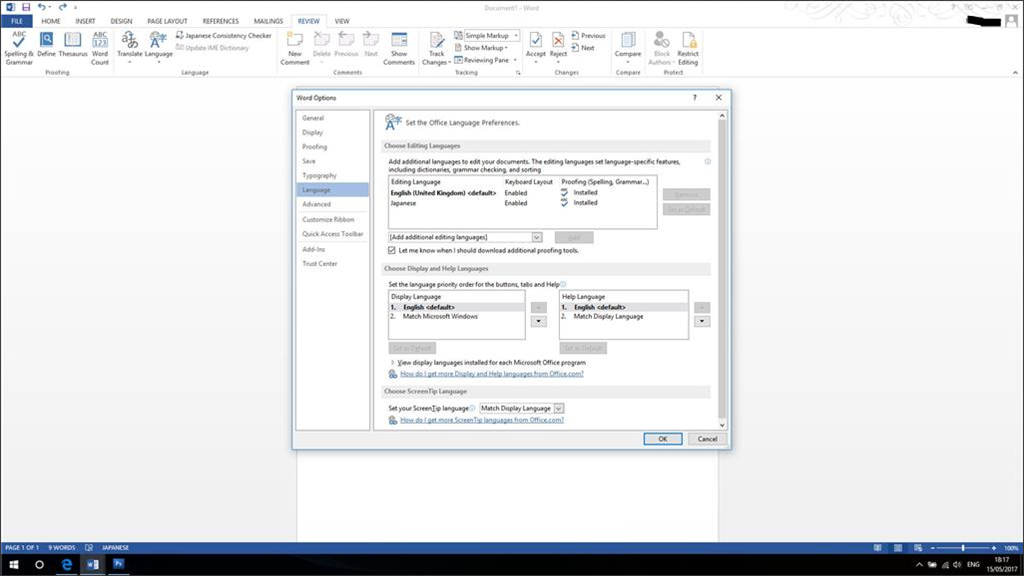This screenshot has width=1024, height=576.
Task: Click JAPANESE language indicator in status bar
Action: point(116,548)
